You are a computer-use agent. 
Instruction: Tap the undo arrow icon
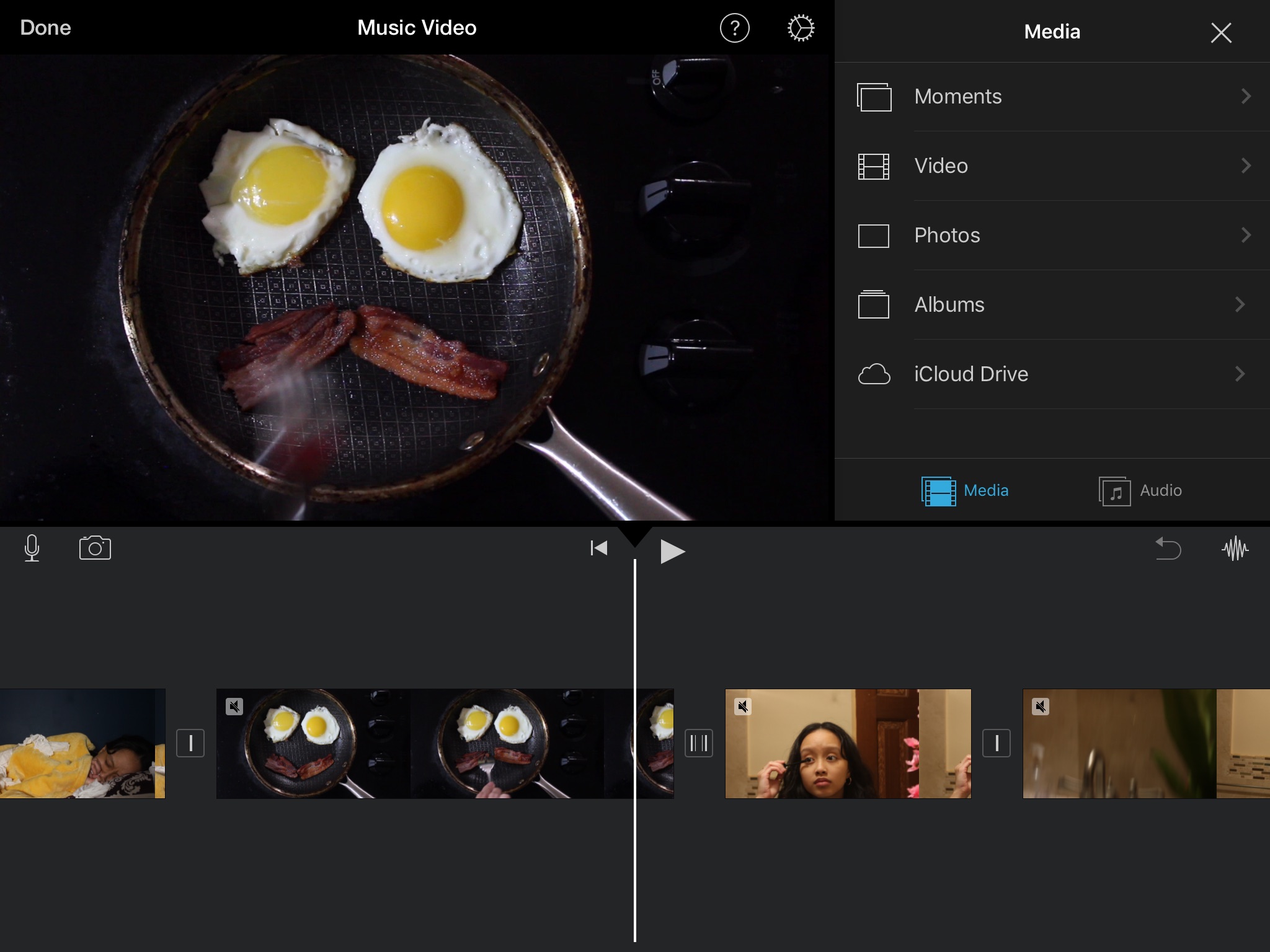point(1168,549)
